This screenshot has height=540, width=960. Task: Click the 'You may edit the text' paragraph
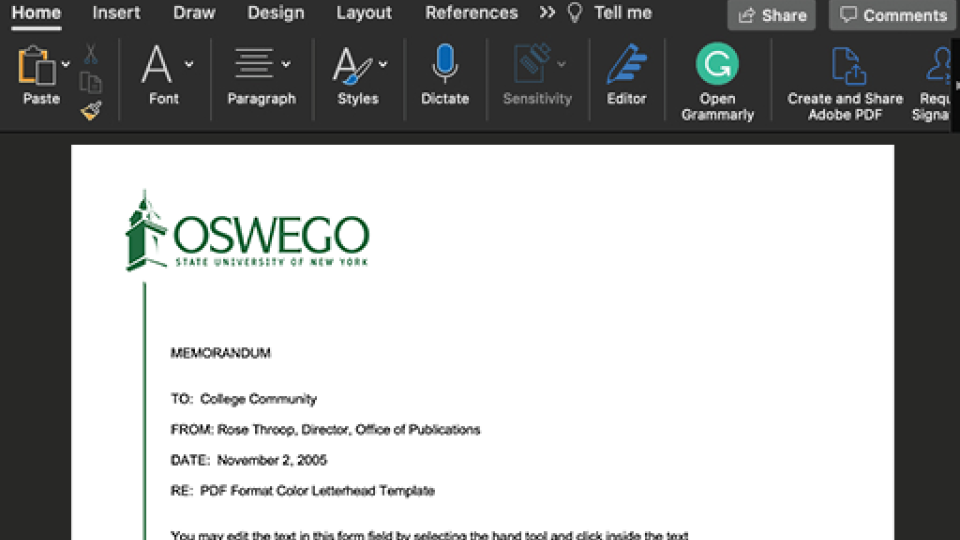coord(429,534)
